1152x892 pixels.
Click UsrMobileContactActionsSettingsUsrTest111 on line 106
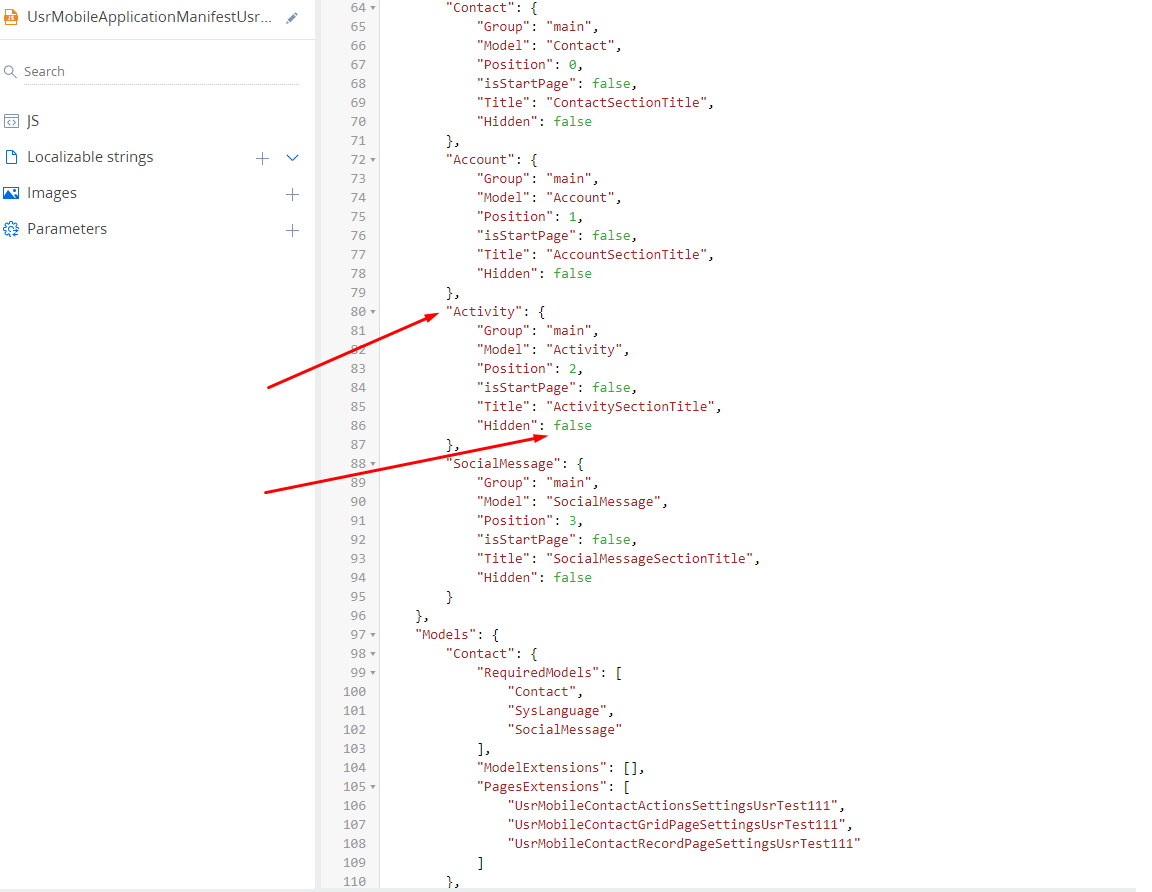(x=672, y=805)
